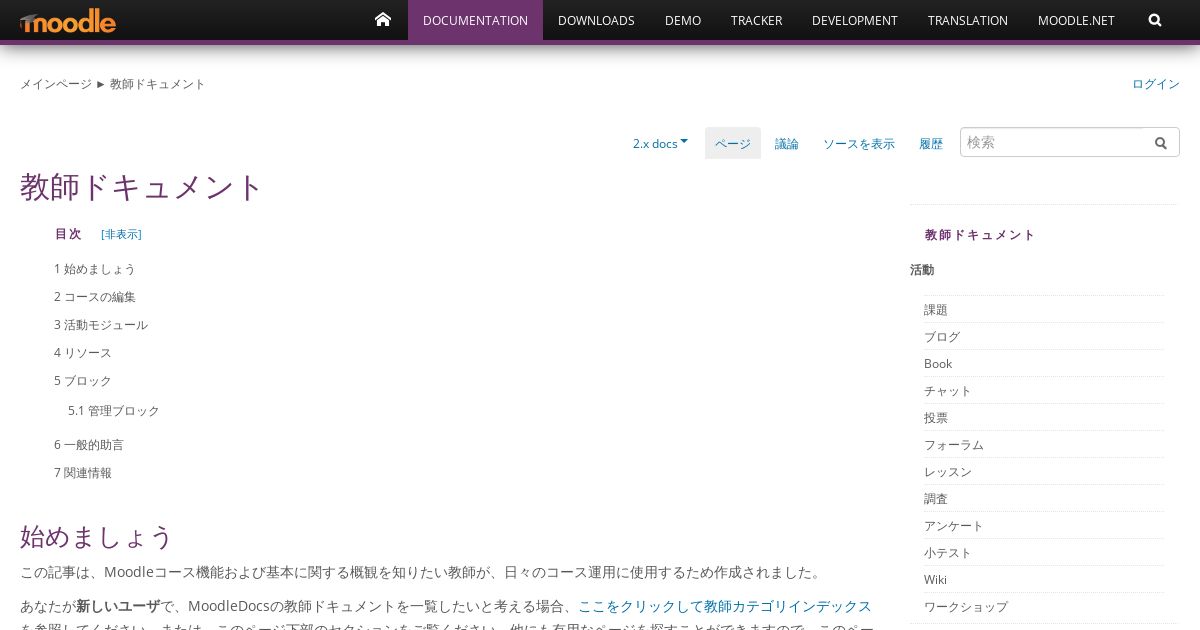This screenshot has height=630, width=1200.
Task: Open ブログ in sidebar
Action: pyautogui.click(x=942, y=337)
